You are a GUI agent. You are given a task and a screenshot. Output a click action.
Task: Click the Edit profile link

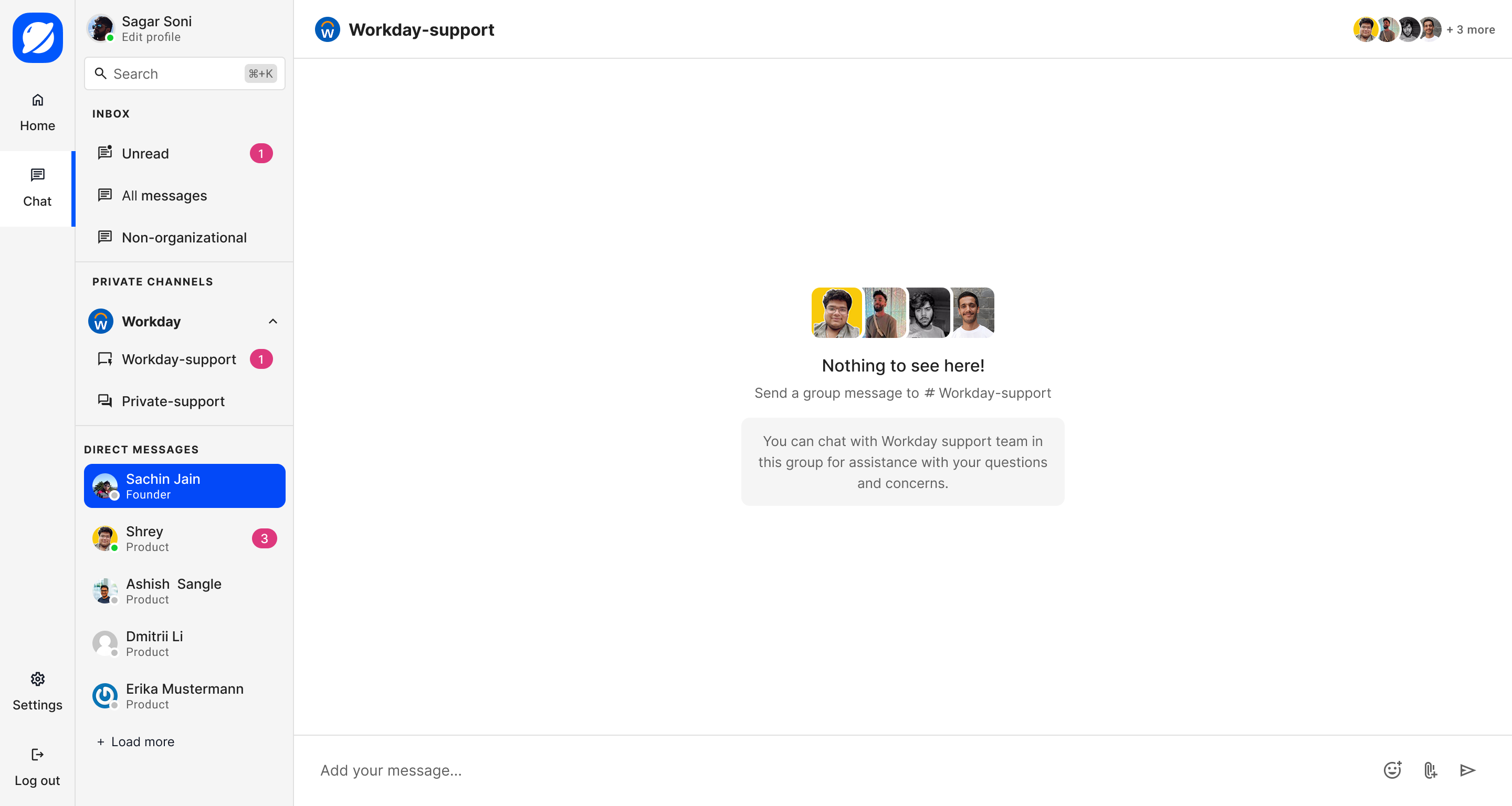(151, 37)
